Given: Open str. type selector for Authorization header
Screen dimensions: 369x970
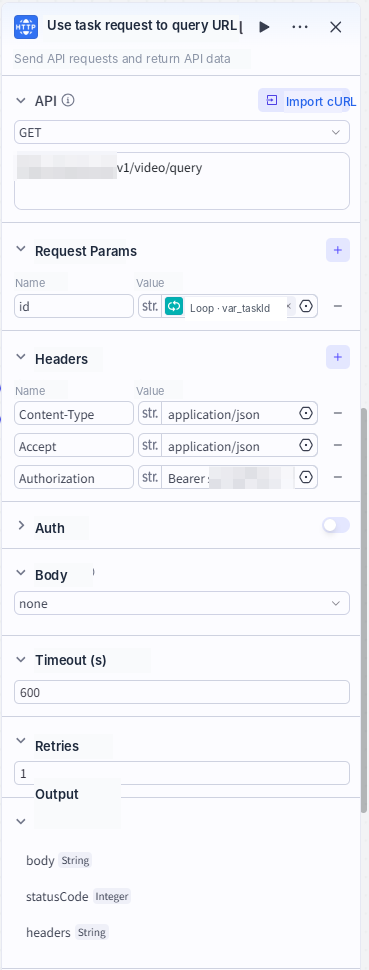Looking at the screenshot, I should click(x=150, y=478).
